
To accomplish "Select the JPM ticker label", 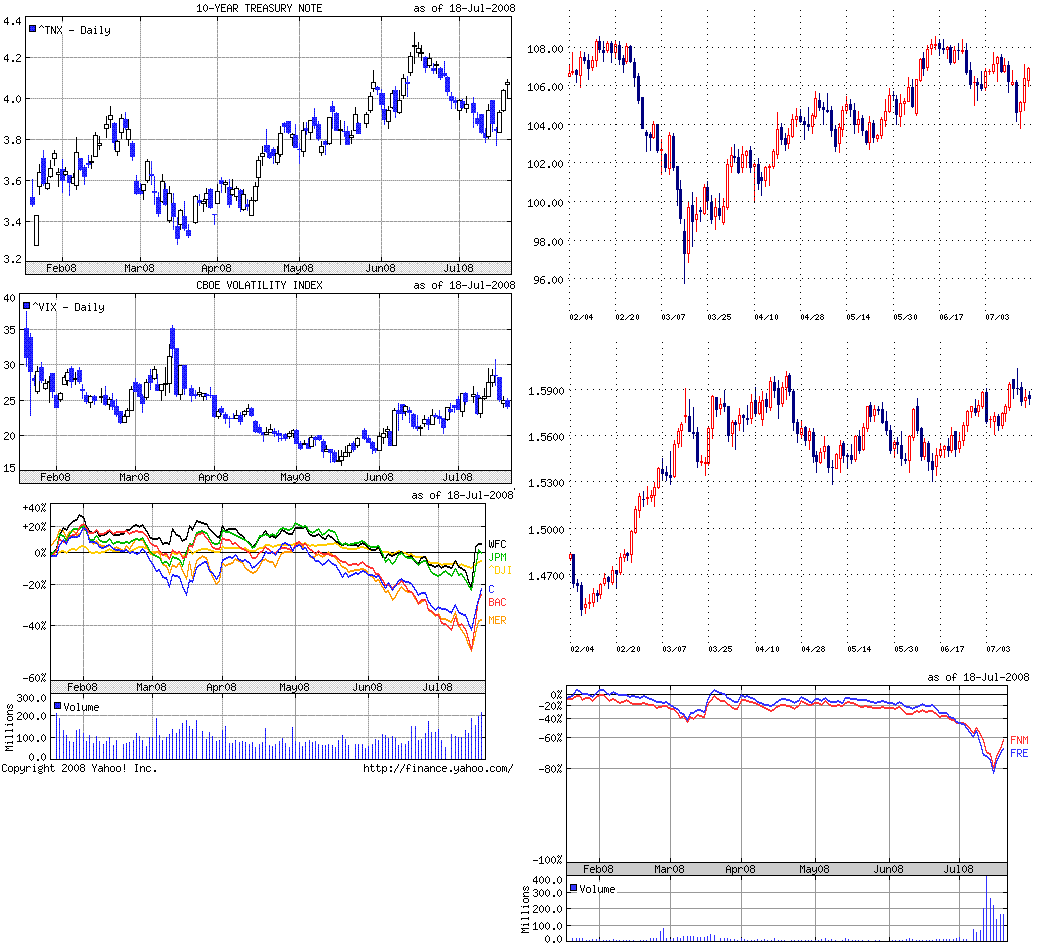I will (497, 557).
